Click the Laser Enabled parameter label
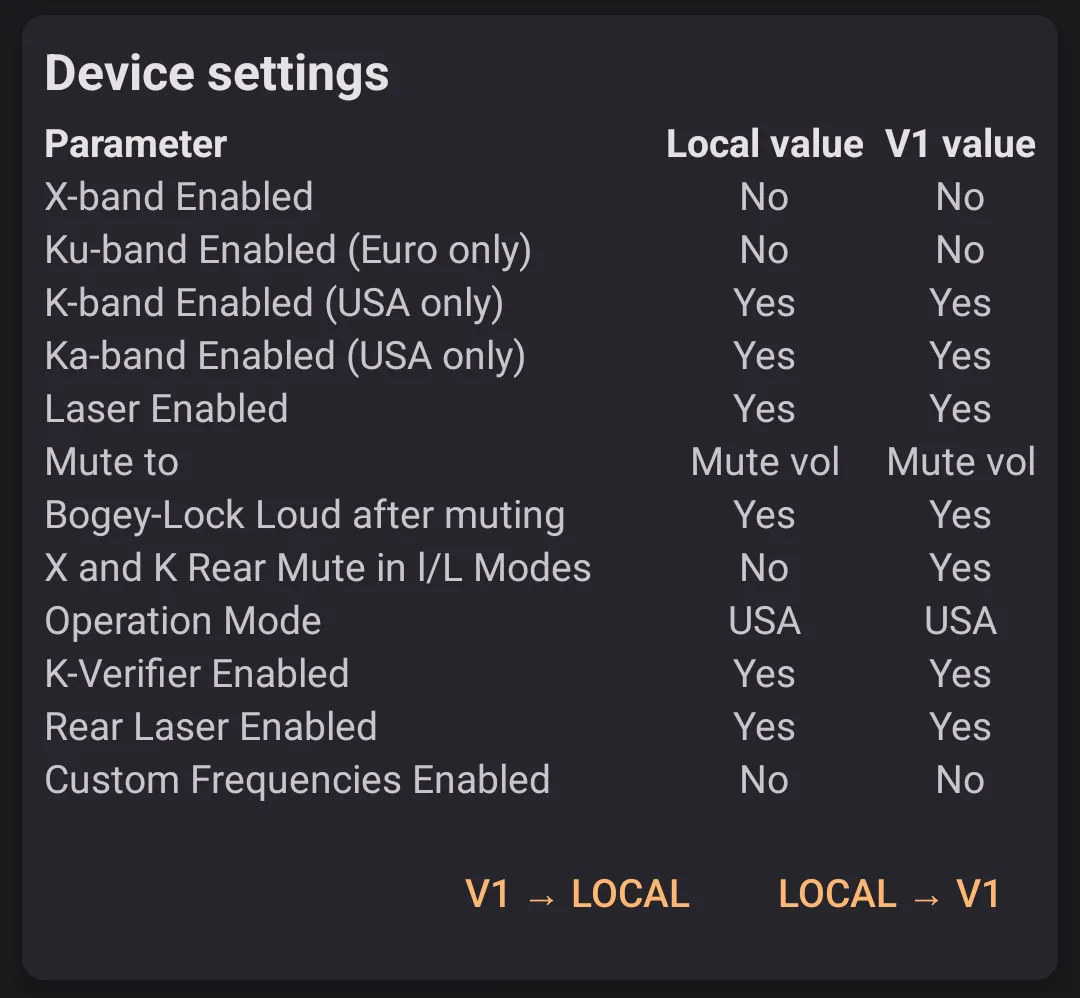Image resolution: width=1080 pixels, height=998 pixels. coord(166,409)
